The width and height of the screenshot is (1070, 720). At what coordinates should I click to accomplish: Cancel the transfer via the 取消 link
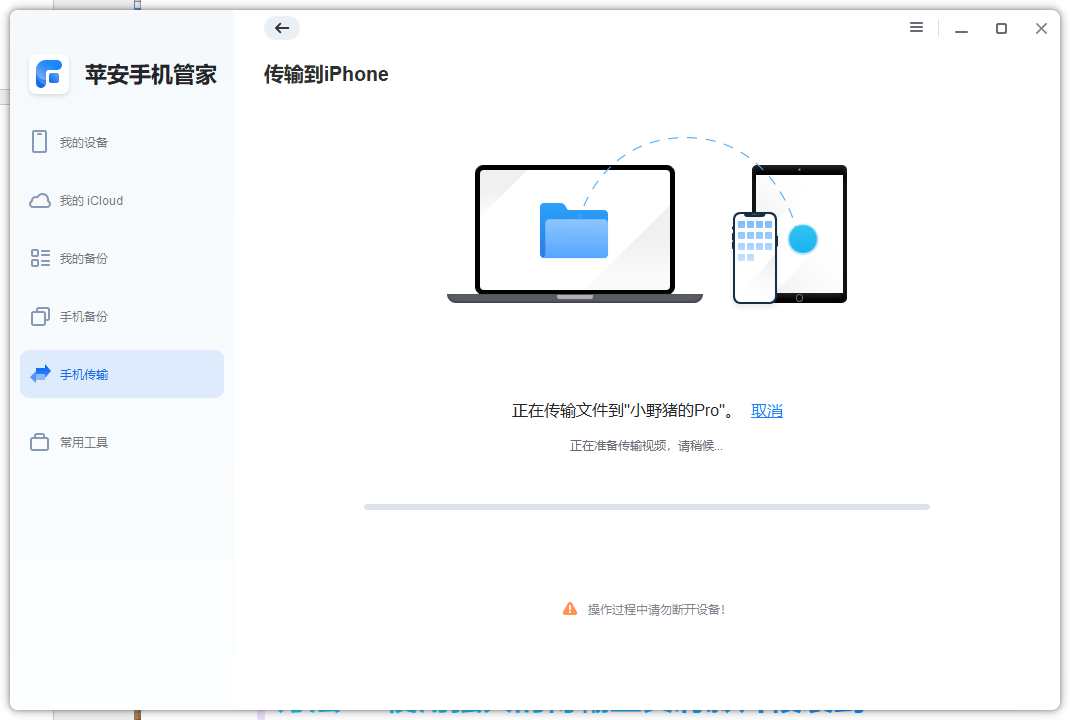(x=767, y=410)
